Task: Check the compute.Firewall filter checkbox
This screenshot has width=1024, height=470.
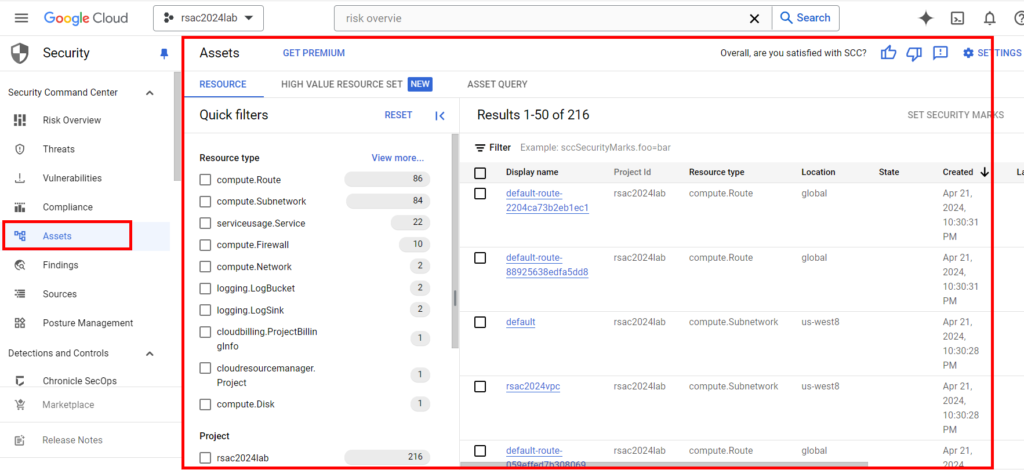Action: (205, 245)
